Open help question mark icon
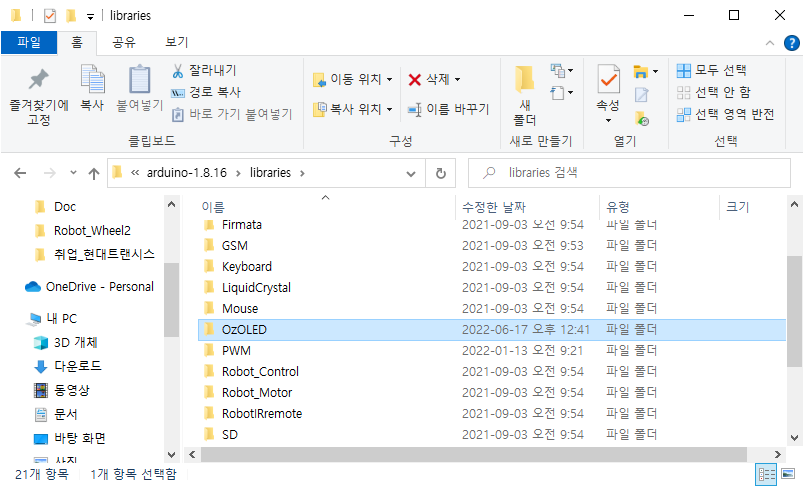 (792, 43)
